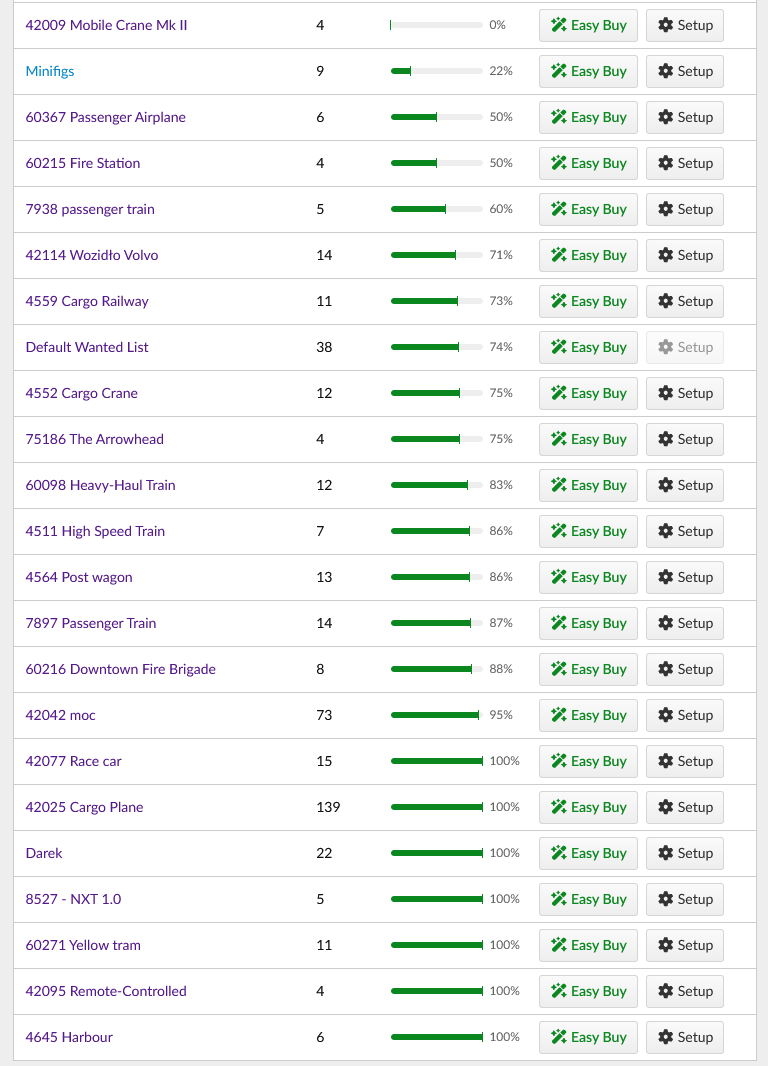Viewport: 768px width, 1066px height.
Task: Click the progress bar for 4564 Post wagon
Action: [436, 577]
